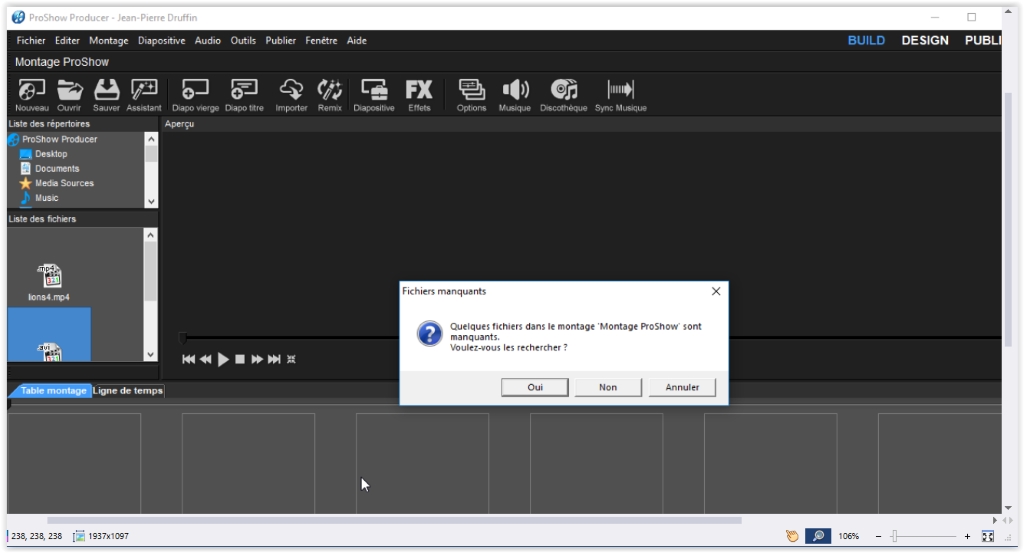Screen dimensions: 1024x553
Task: Click down arrow of file list scrollbar
Action: (150, 355)
